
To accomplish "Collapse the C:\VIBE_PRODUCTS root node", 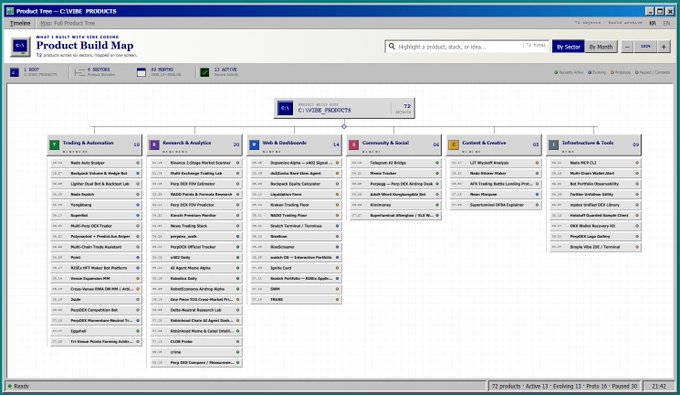I will coord(344,108).
